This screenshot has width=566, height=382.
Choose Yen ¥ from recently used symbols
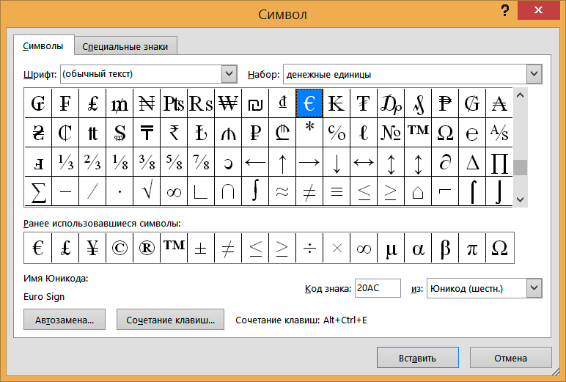[92, 248]
